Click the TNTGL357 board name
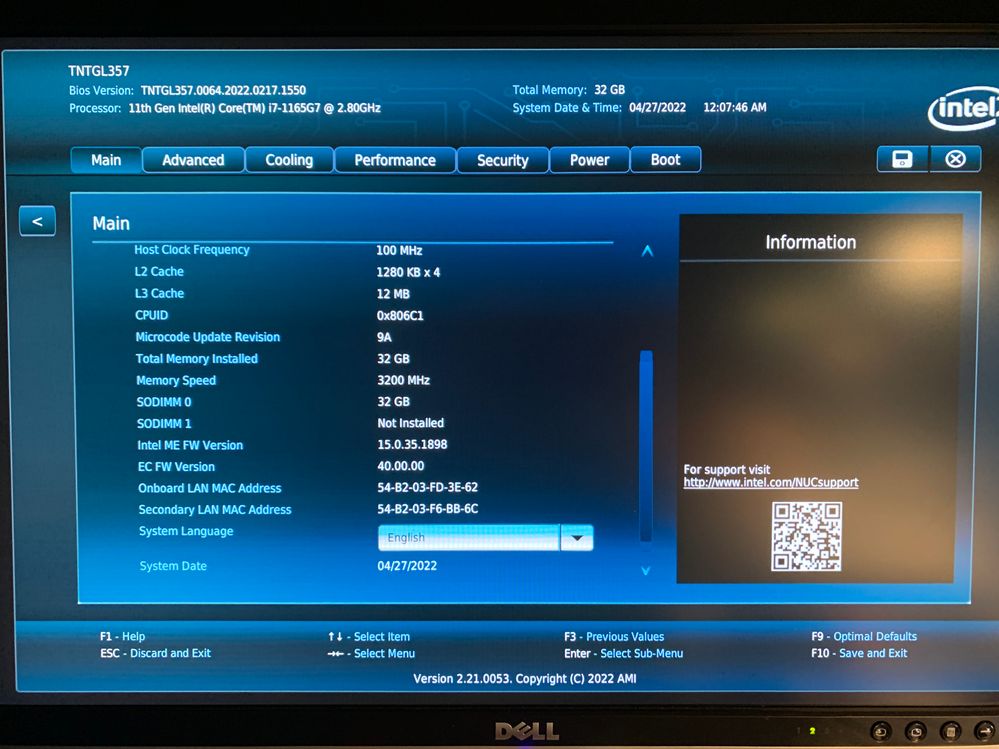 [99, 71]
